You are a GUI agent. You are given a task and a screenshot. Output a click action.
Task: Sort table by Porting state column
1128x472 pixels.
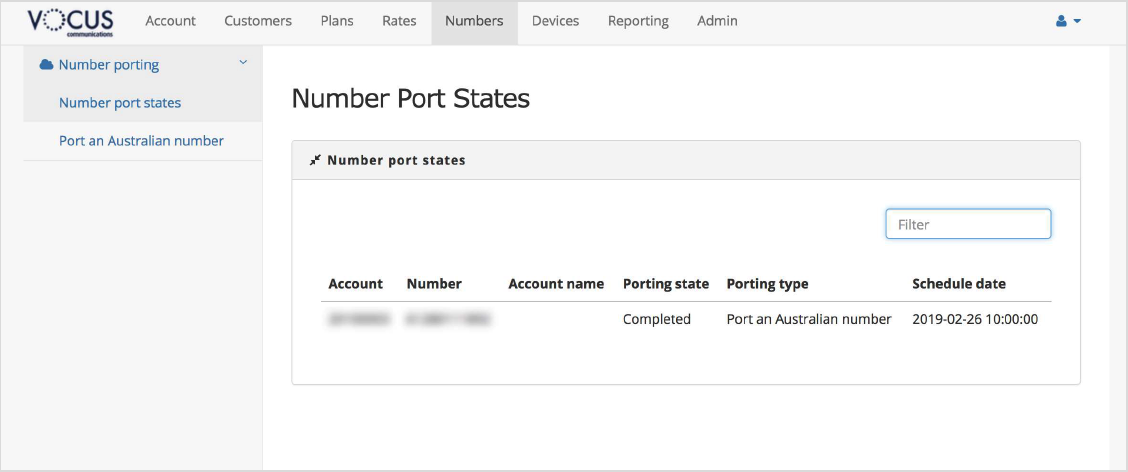coord(665,284)
